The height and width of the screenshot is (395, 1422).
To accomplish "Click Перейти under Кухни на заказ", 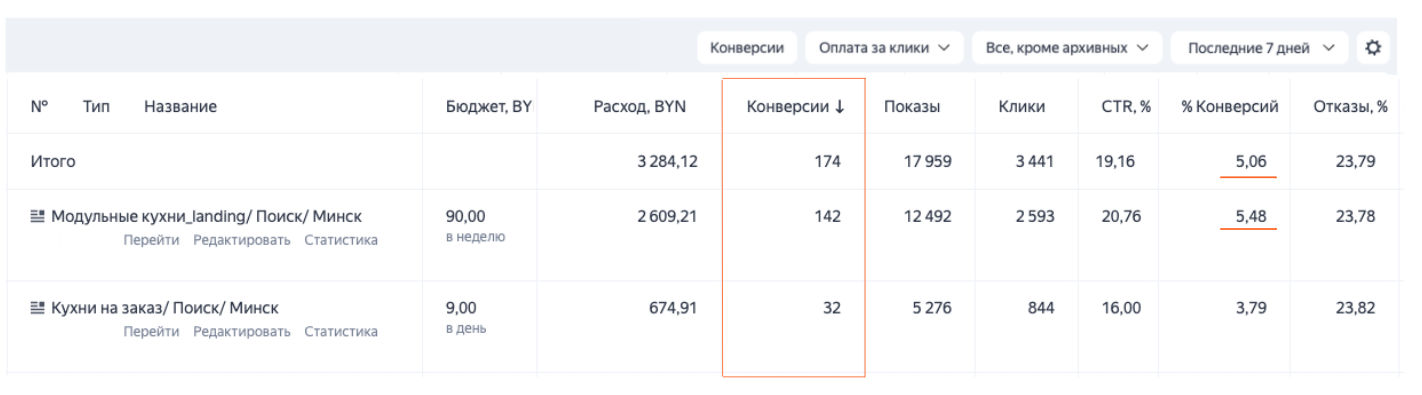I will pyautogui.click(x=152, y=332).
